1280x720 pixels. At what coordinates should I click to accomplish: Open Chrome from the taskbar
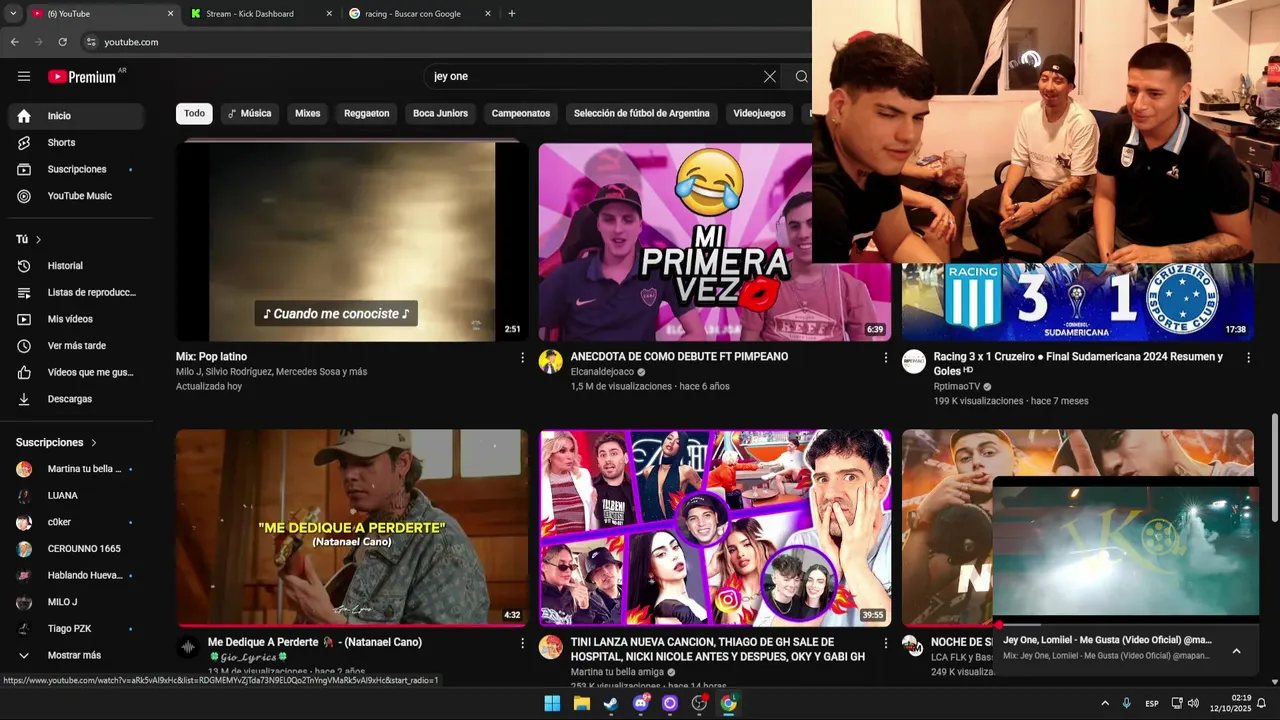[x=729, y=703]
